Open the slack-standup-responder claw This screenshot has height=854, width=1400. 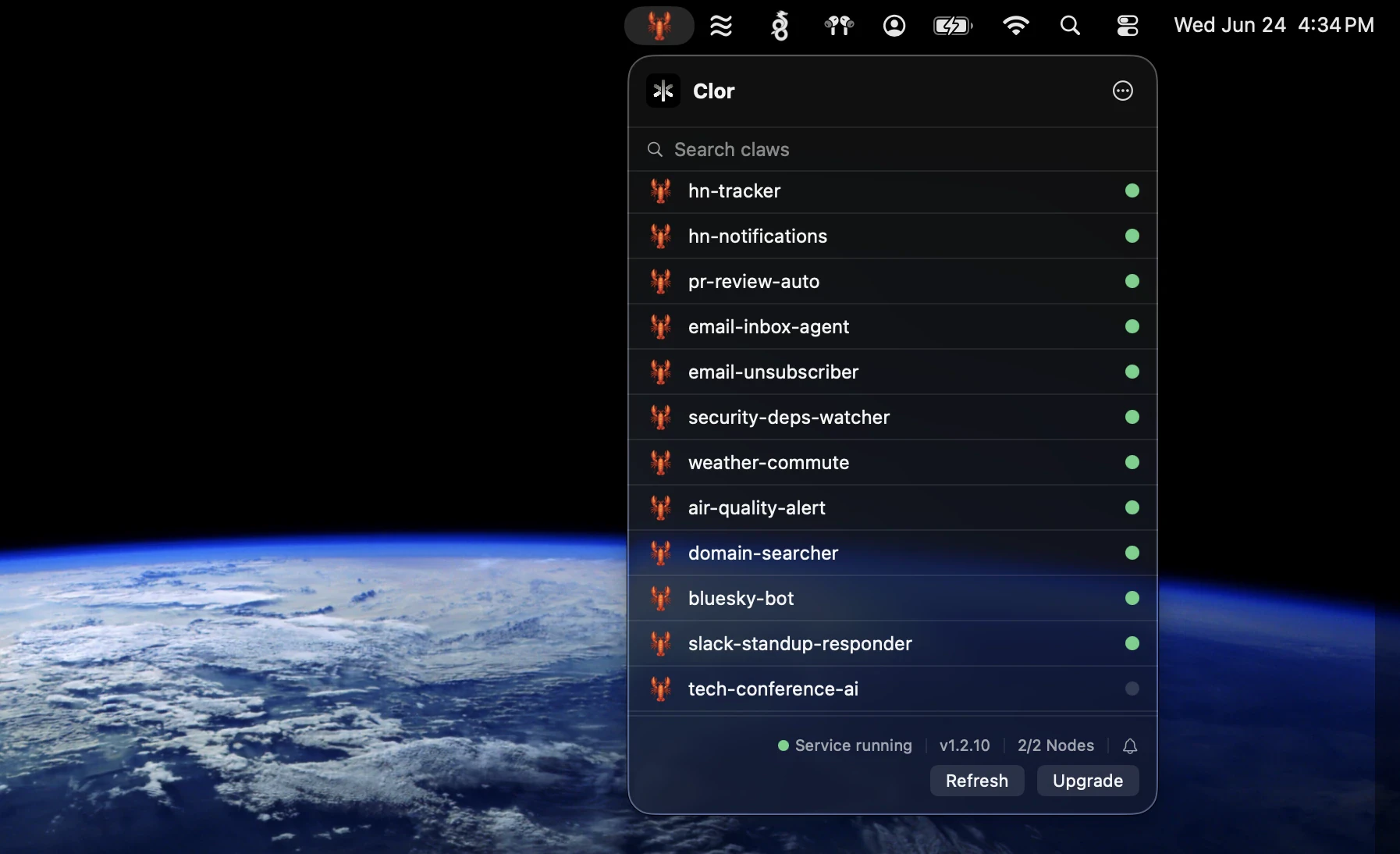coord(893,644)
